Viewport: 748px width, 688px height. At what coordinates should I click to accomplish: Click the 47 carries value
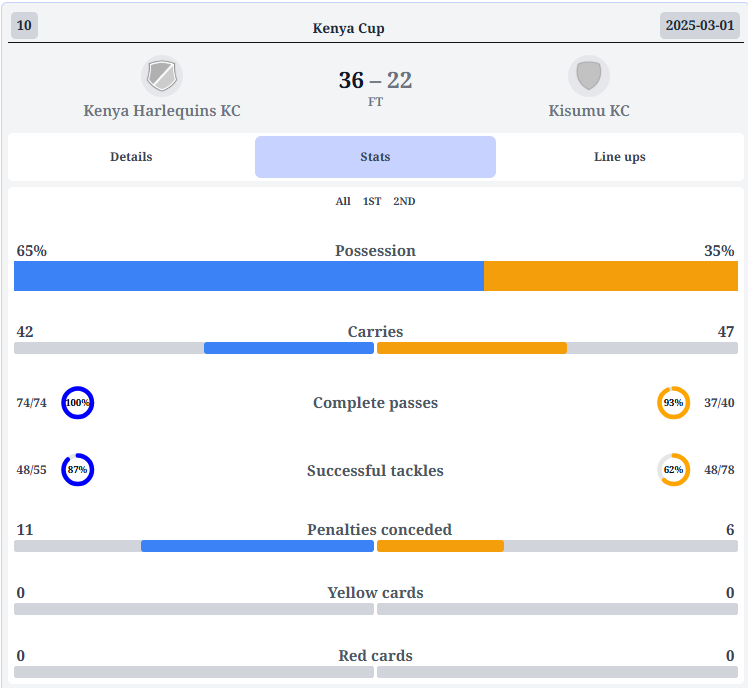(726, 332)
